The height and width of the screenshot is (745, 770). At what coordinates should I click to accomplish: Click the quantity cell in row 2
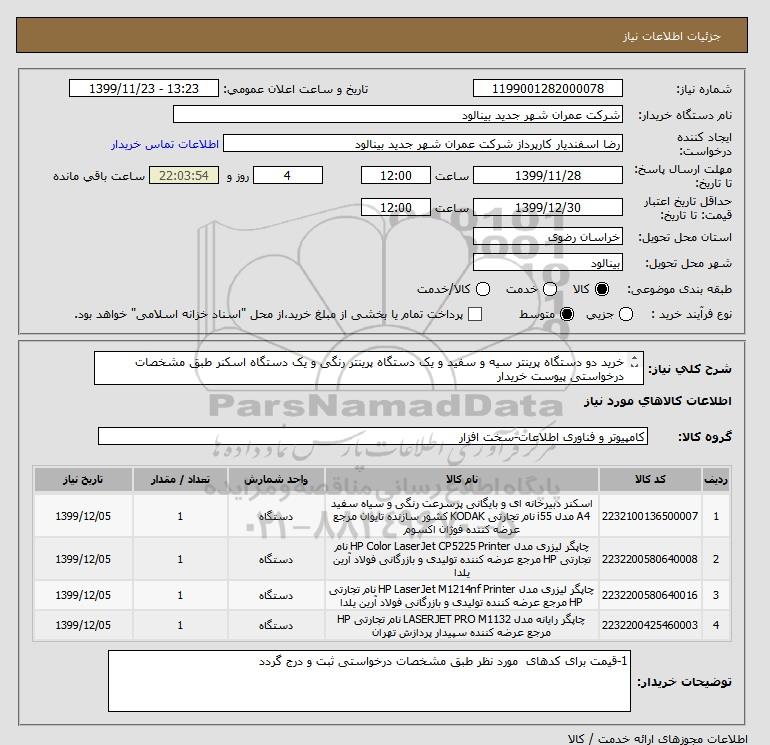point(180,559)
